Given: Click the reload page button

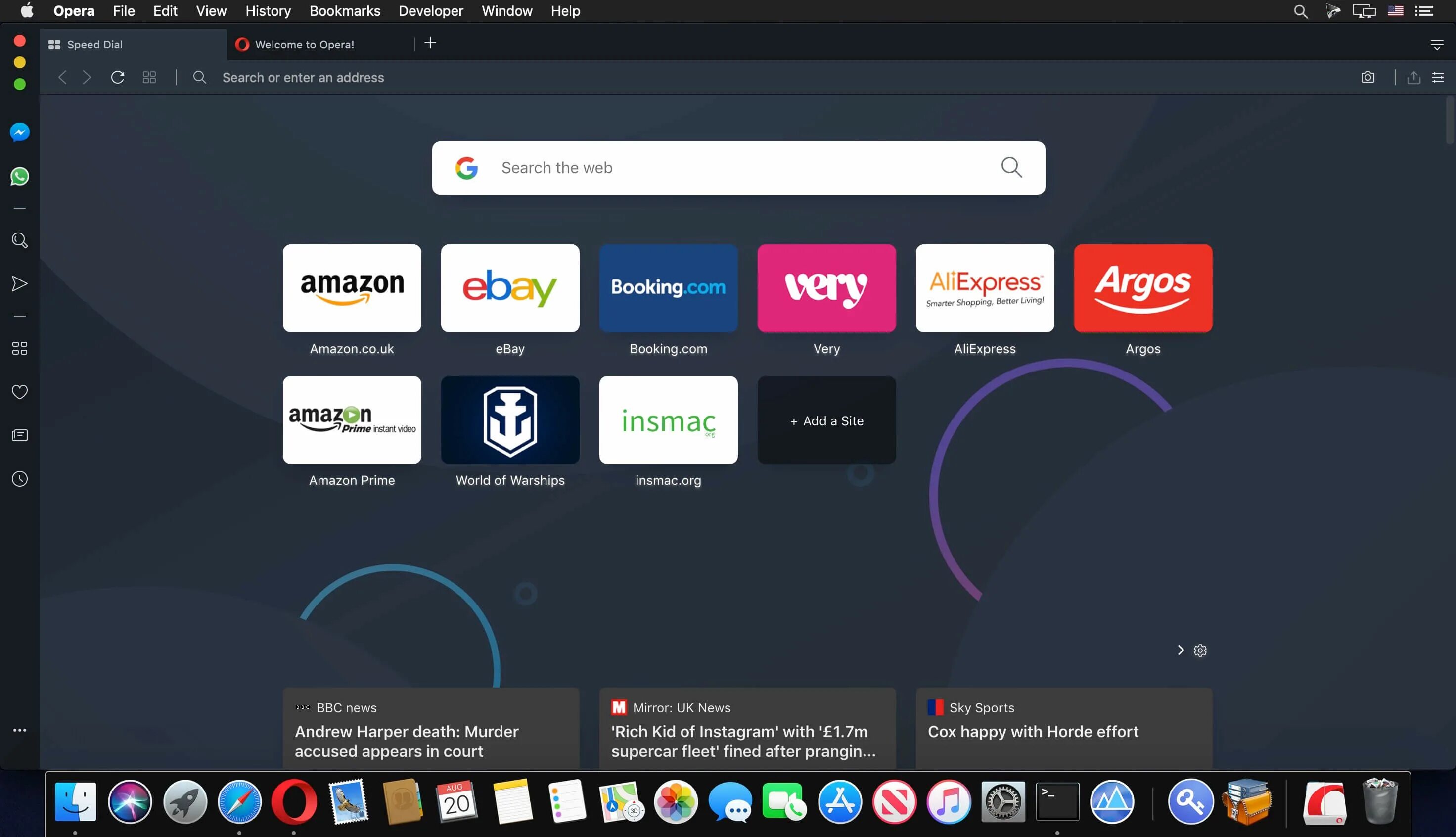Looking at the screenshot, I should point(116,77).
